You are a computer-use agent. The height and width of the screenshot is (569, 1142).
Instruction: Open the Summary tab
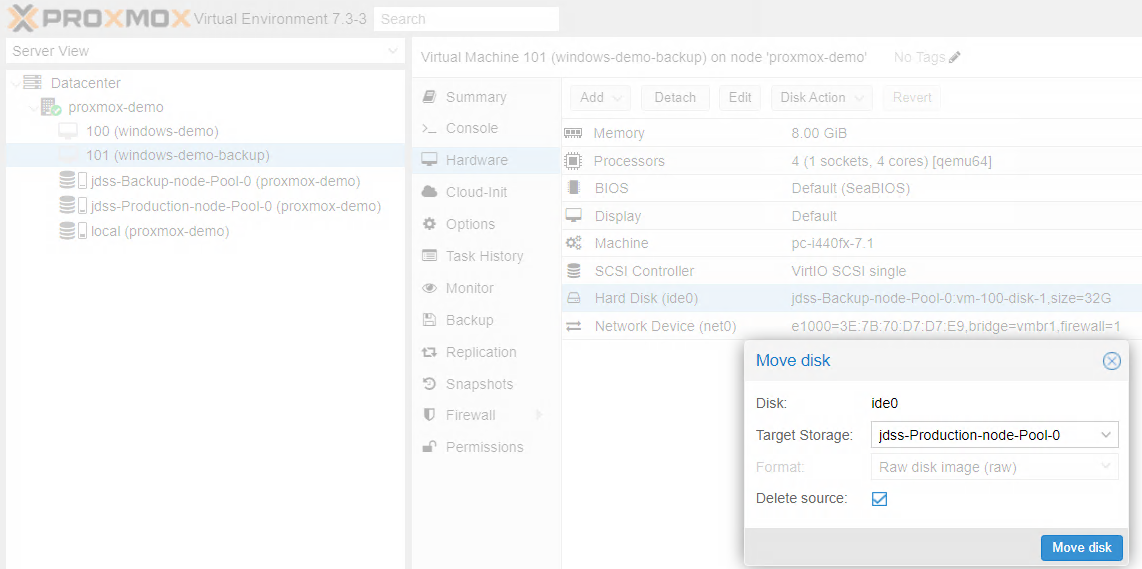tap(486, 97)
